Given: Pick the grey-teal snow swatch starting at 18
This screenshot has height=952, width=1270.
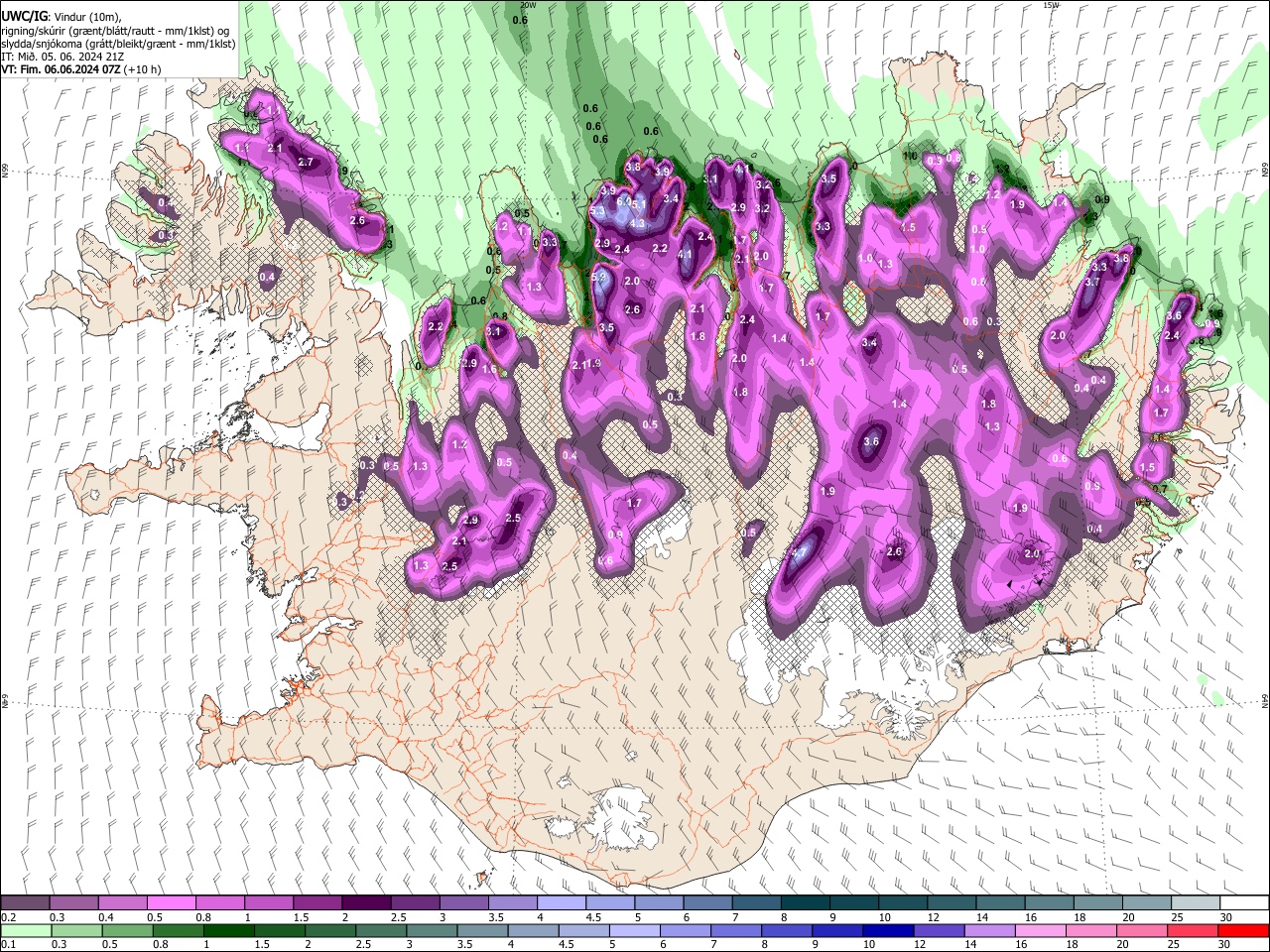Looking at the screenshot, I should 1097,903.
